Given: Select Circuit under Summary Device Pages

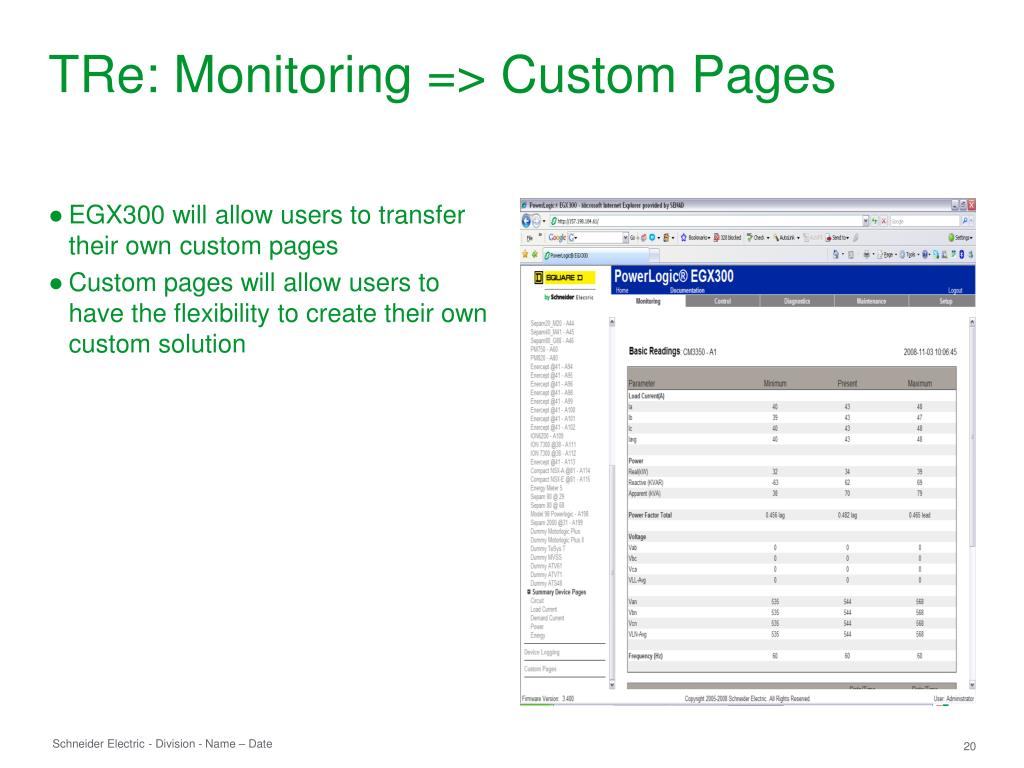Looking at the screenshot, I should pos(537,601).
